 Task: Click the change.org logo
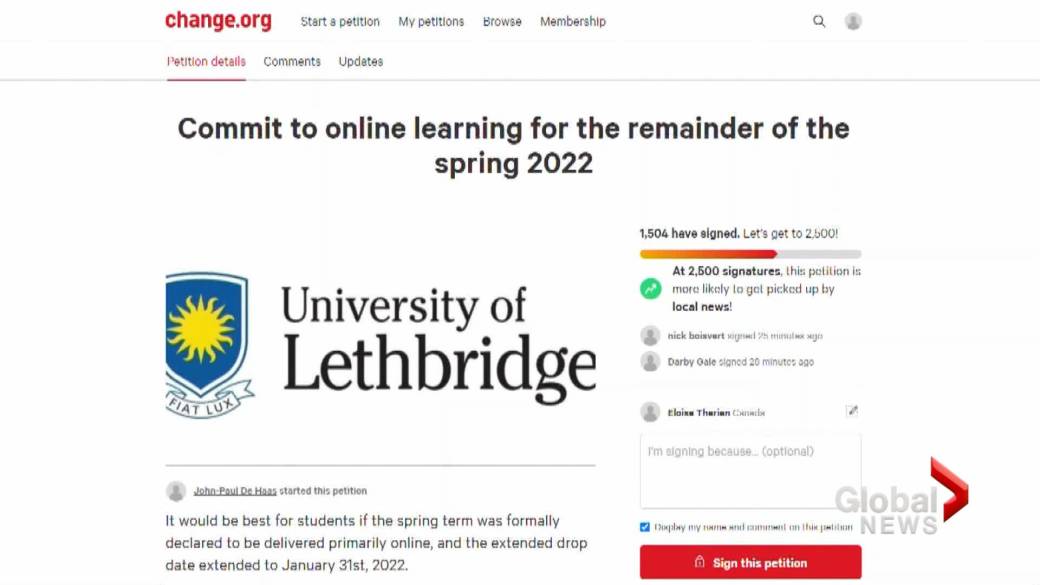[x=218, y=21]
